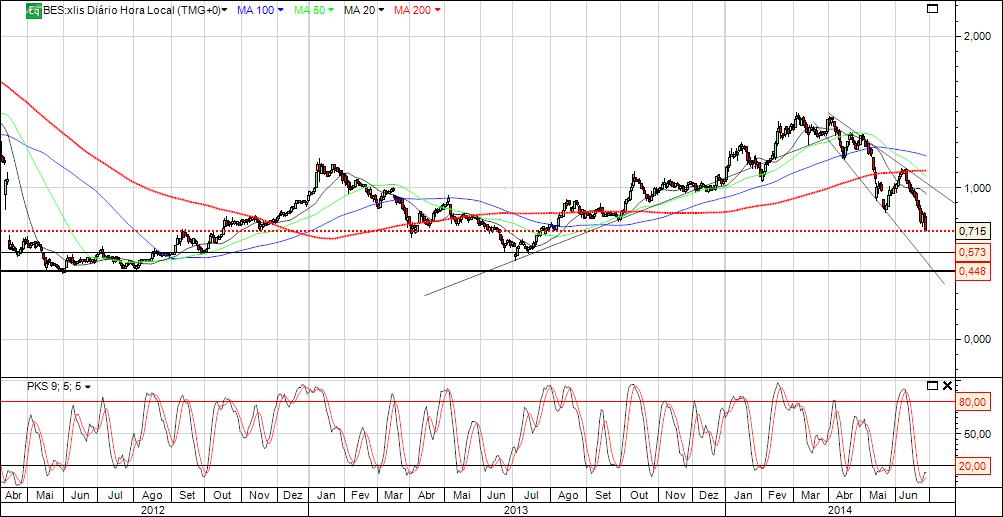The height and width of the screenshot is (517, 1003).
Task: Click the 1,000 price axis label
Action: (978, 187)
